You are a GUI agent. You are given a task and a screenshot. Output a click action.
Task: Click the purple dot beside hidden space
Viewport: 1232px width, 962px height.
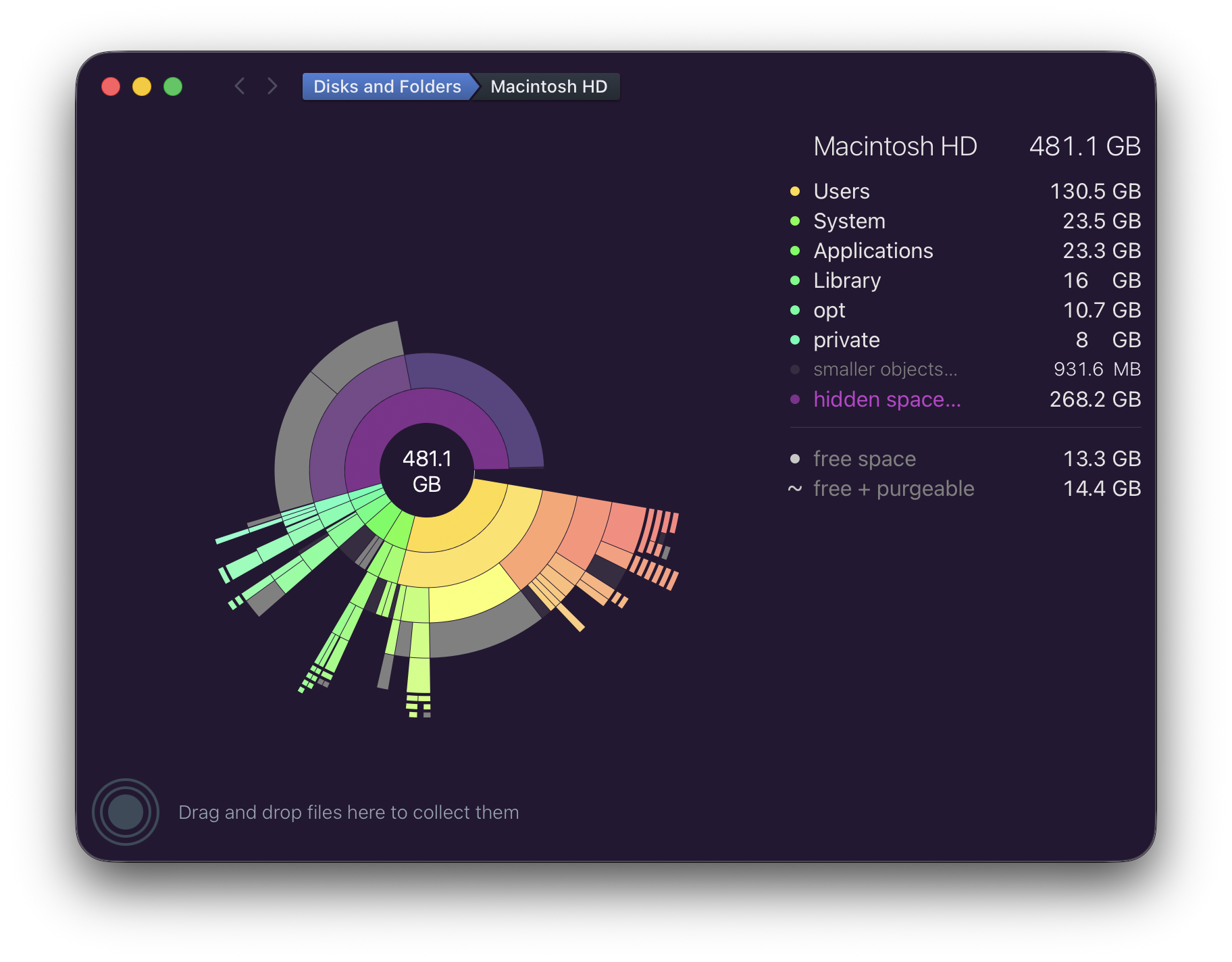coord(795,399)
